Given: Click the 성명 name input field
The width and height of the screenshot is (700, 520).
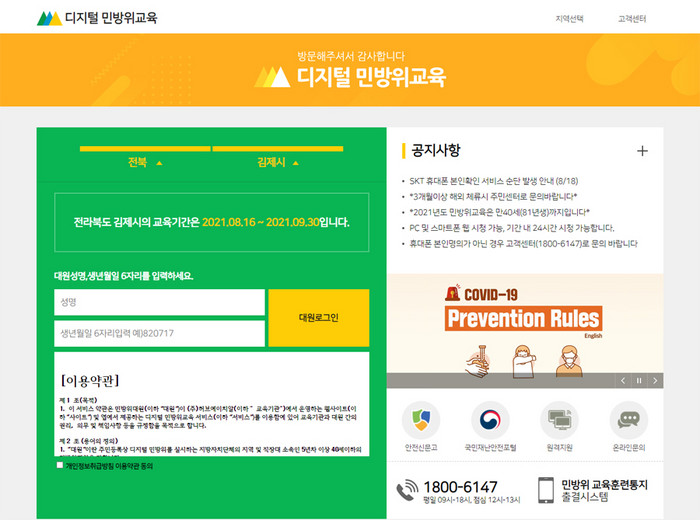Looking at the screenshot, I should click(159, 302).
